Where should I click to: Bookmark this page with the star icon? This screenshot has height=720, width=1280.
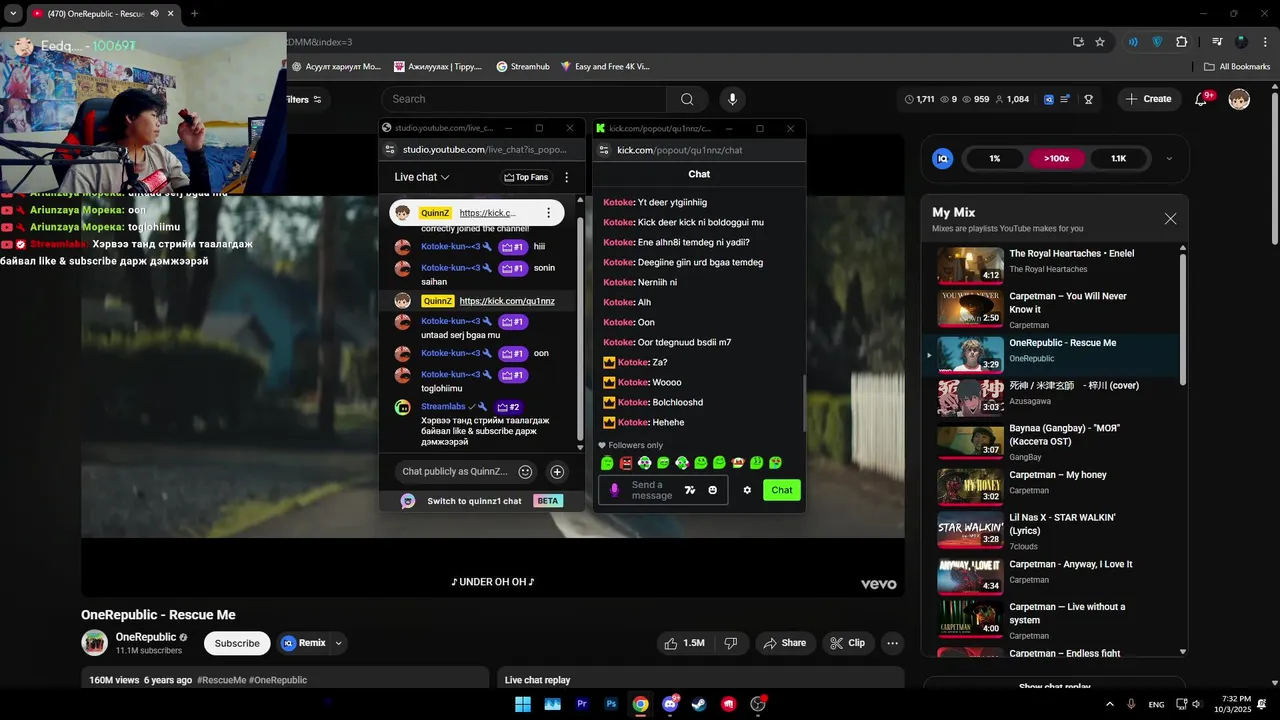point(1100,42)
